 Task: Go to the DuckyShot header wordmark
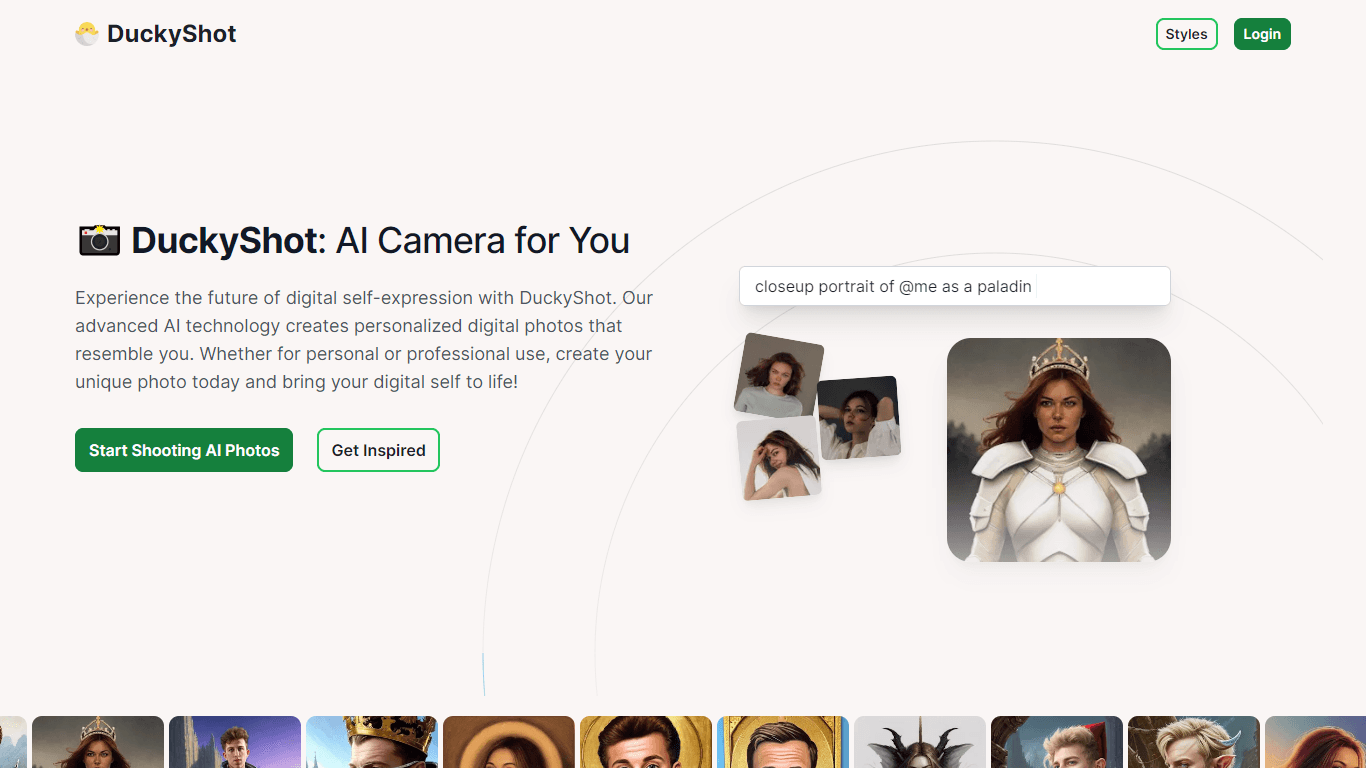coord(172,34)
